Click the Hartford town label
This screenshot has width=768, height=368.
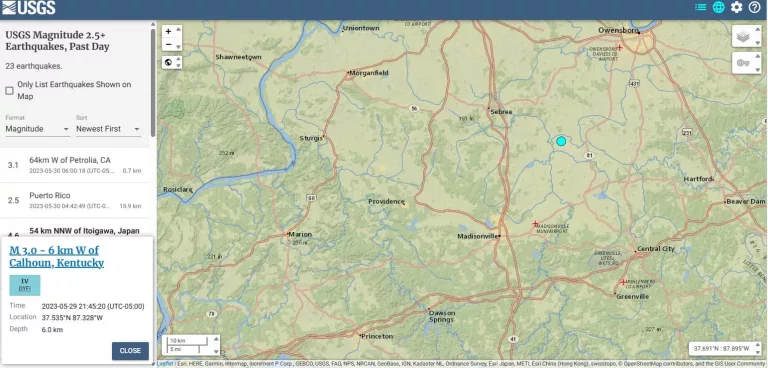tap(698, 179)
